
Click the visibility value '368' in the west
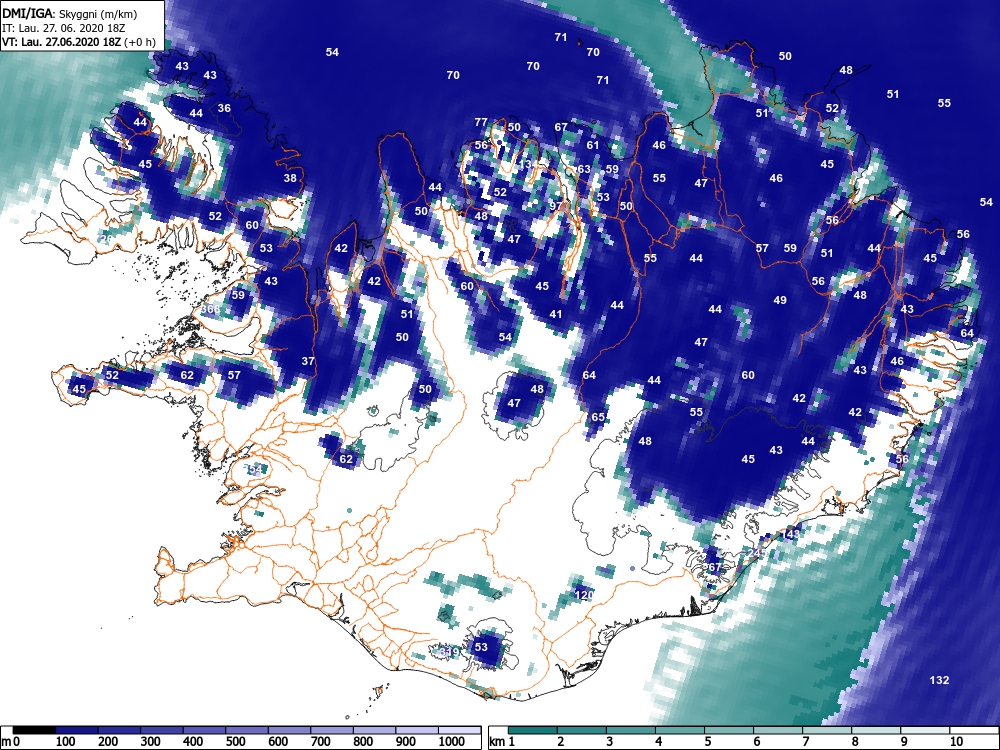coord(210,309)
